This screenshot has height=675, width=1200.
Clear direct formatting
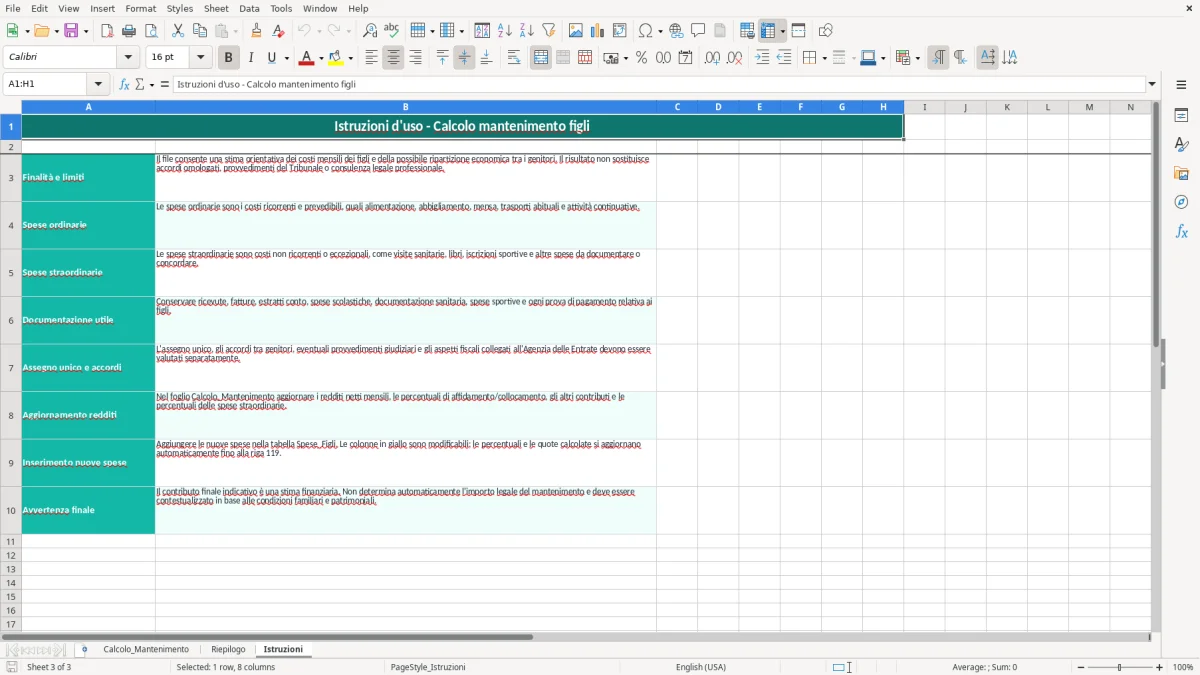point(278,31)
